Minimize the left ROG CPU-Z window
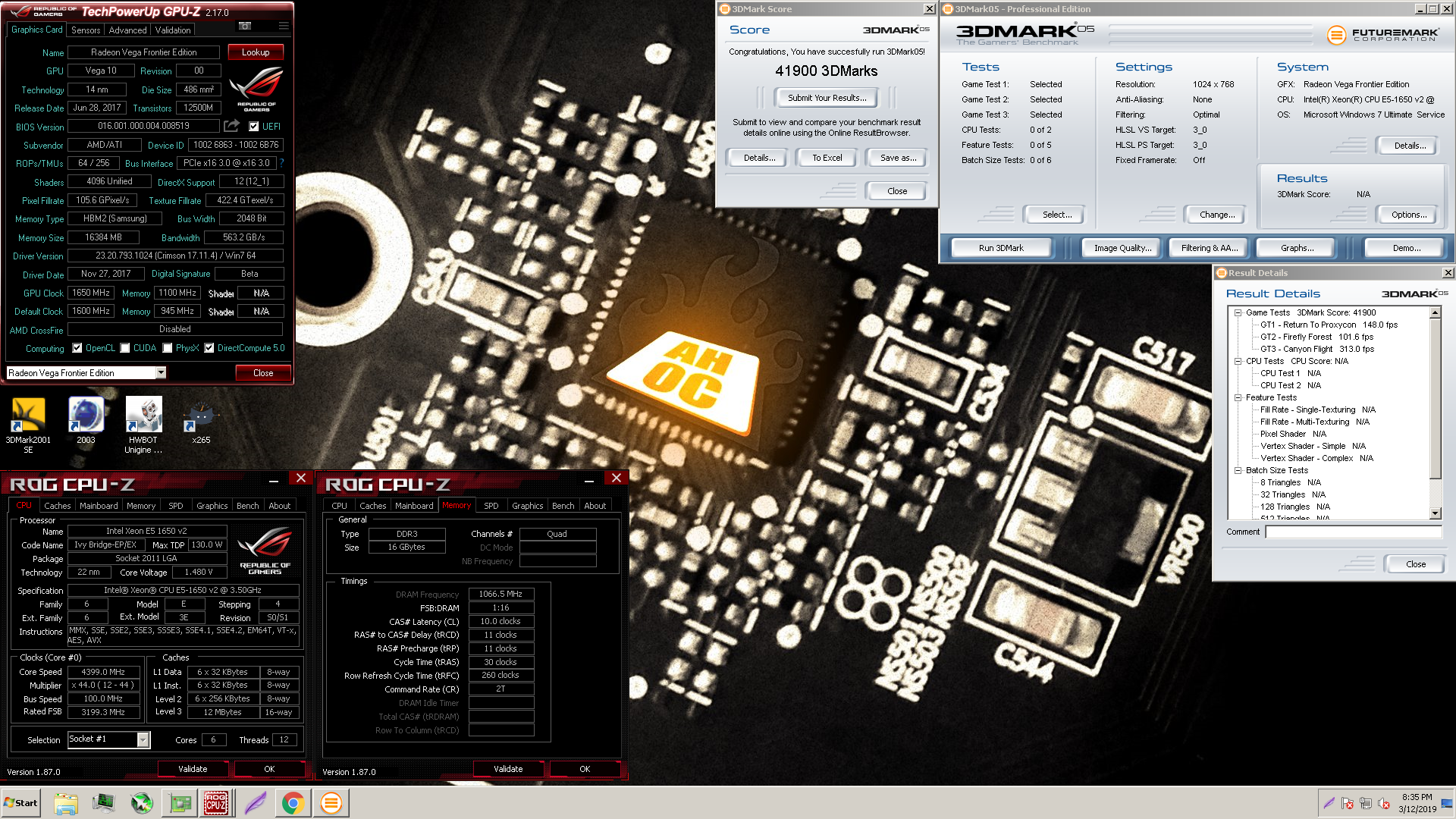Image resolution: width=1456 pixels, height=819 pixels. pyautogui.click(x=273, y=480)
